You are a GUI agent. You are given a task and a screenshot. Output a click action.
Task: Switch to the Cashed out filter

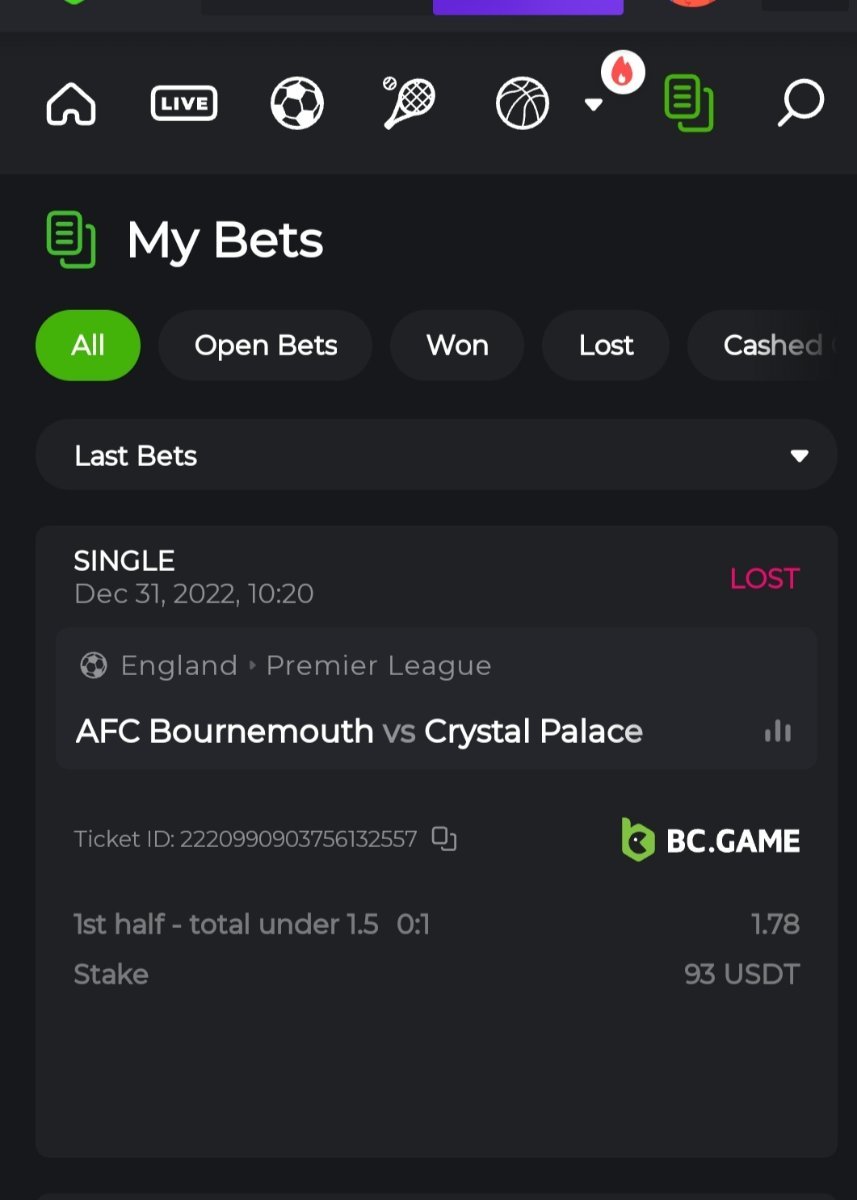pyautogui.click(x=772, y=346)
